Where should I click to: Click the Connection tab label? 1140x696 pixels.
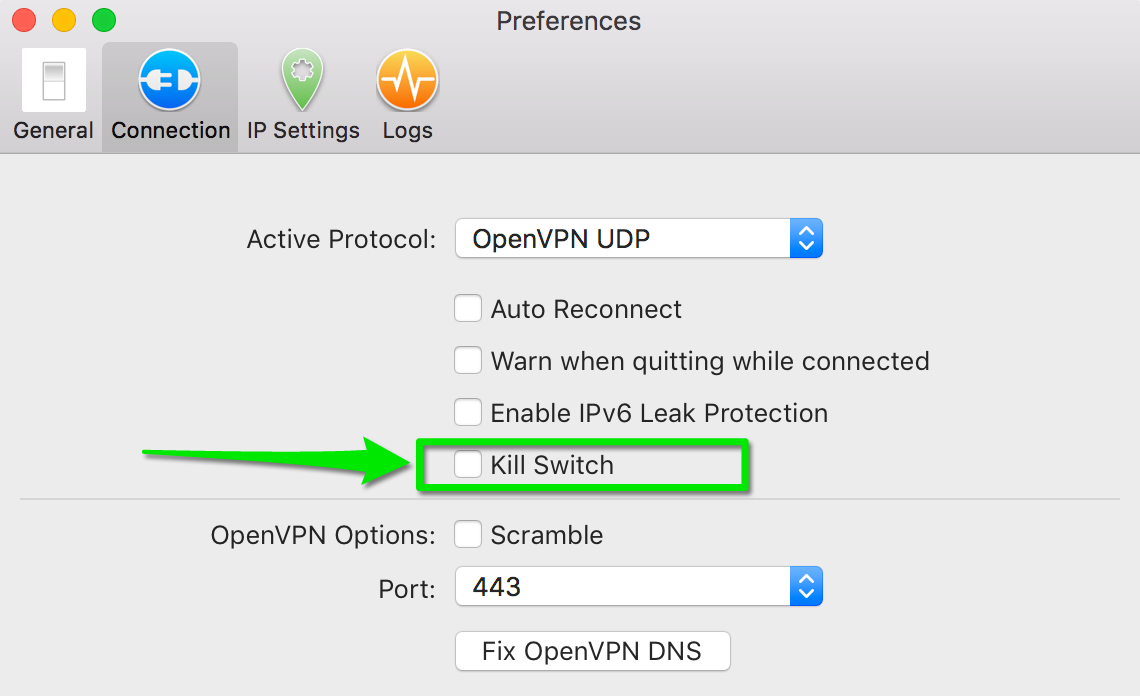[x=170, y=131]
